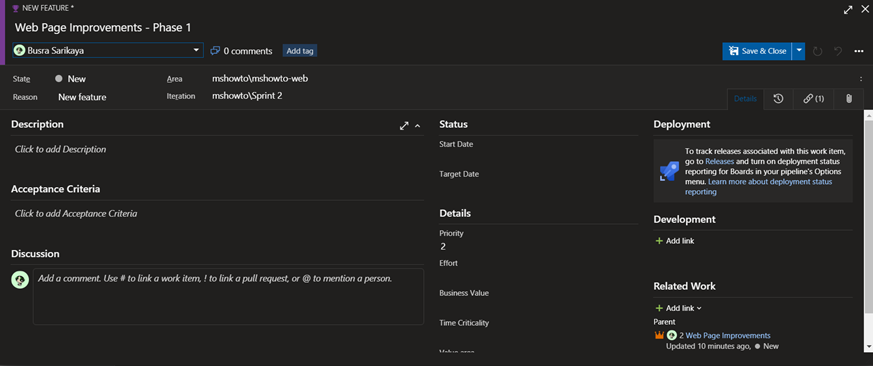Open the assignee dropdown for Busra Sarikaya
This screenshot has height=366, width=873.
[x=108, y=50]
